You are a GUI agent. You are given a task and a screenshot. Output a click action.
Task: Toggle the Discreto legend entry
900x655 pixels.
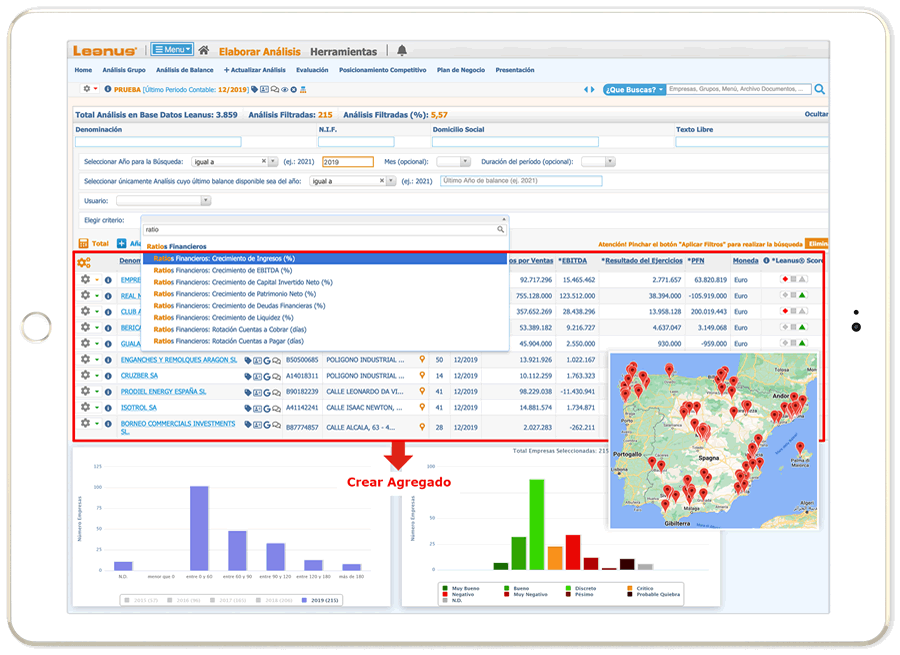(581, 588)
